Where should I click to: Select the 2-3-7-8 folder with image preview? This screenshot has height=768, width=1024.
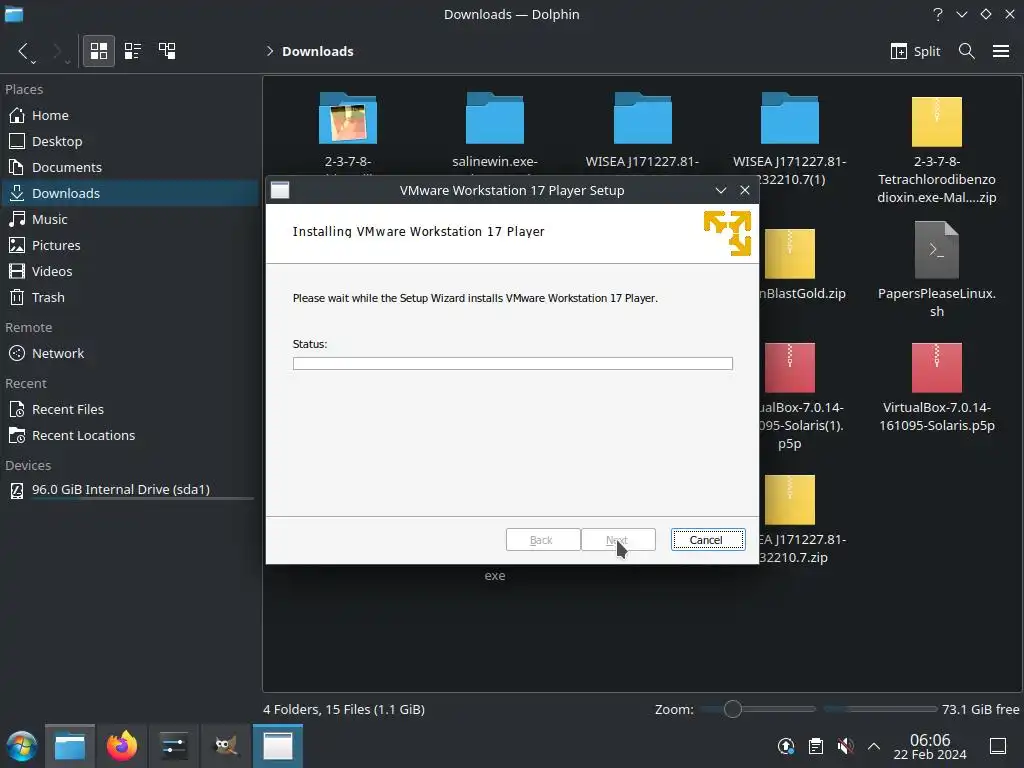[x=347, y=118]
